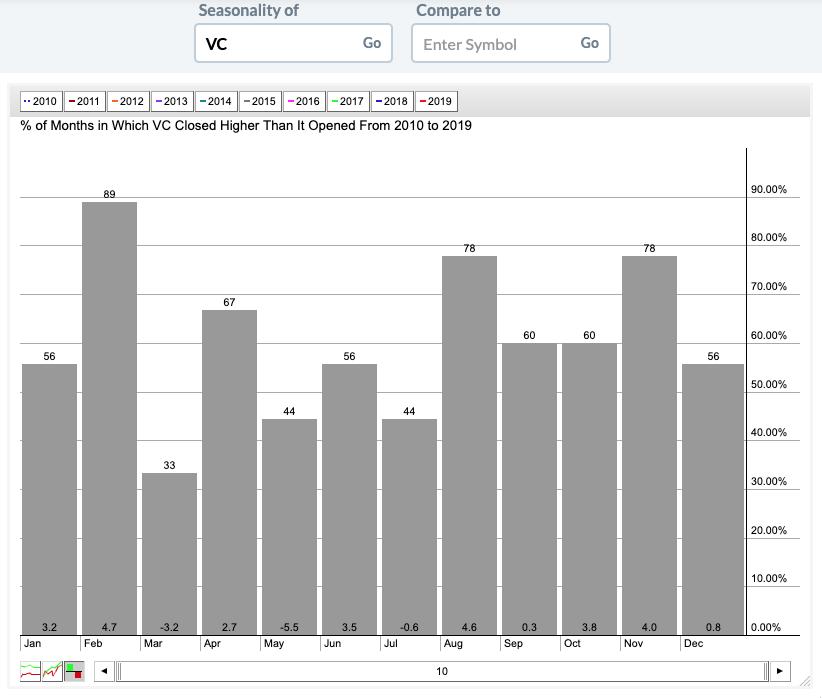The image size is (822, 698).
Task: Toggle the 2019 year legend
Action: tap(437, 101)
